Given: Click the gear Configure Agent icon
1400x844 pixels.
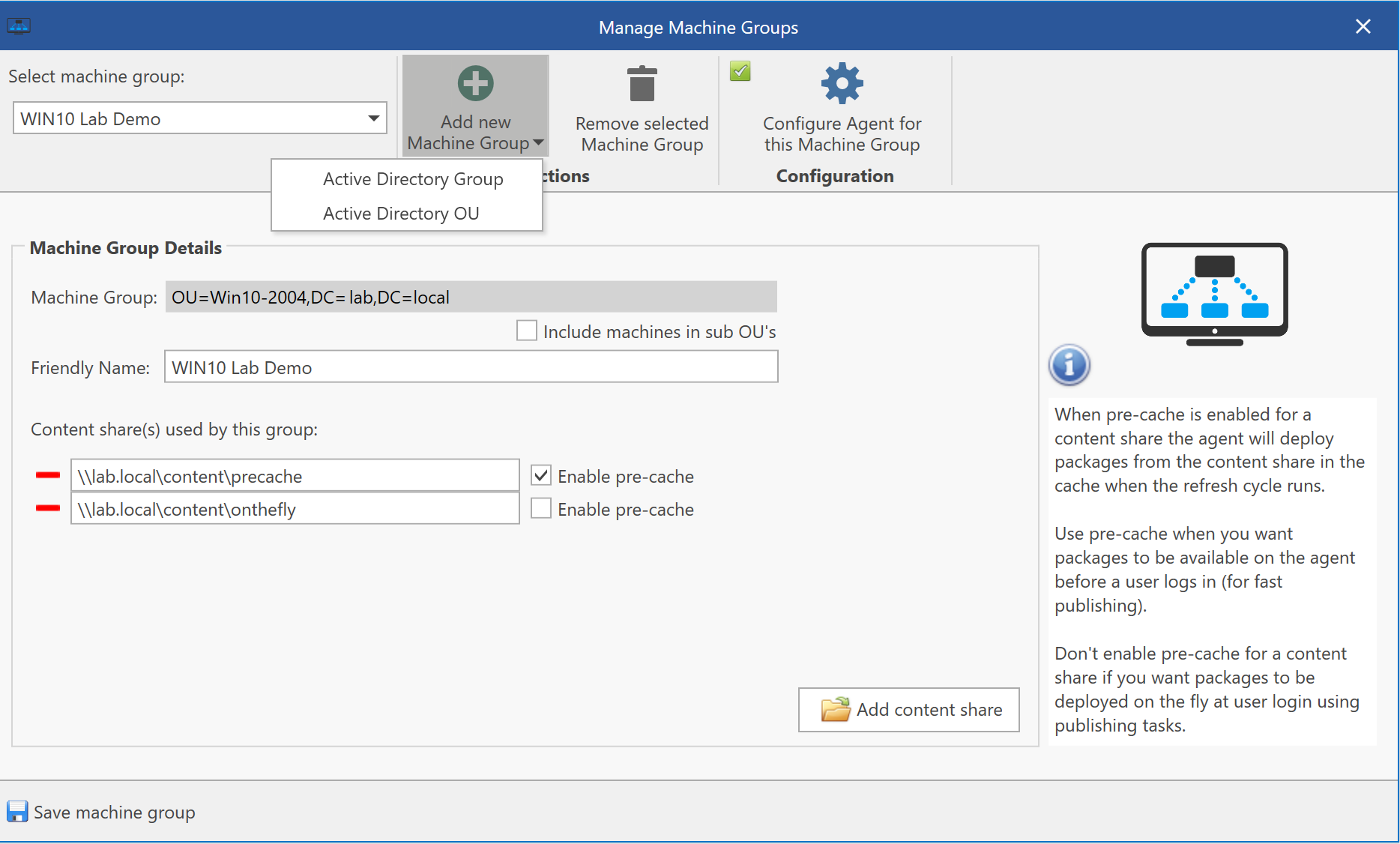Looking at the screenshot, I should tap(842, 83).
